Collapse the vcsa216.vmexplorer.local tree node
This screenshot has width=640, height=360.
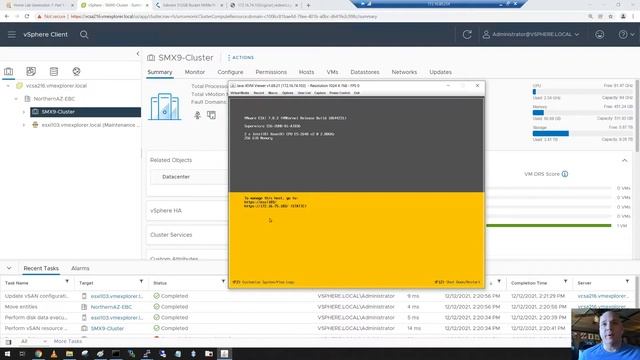coord(8,86)
